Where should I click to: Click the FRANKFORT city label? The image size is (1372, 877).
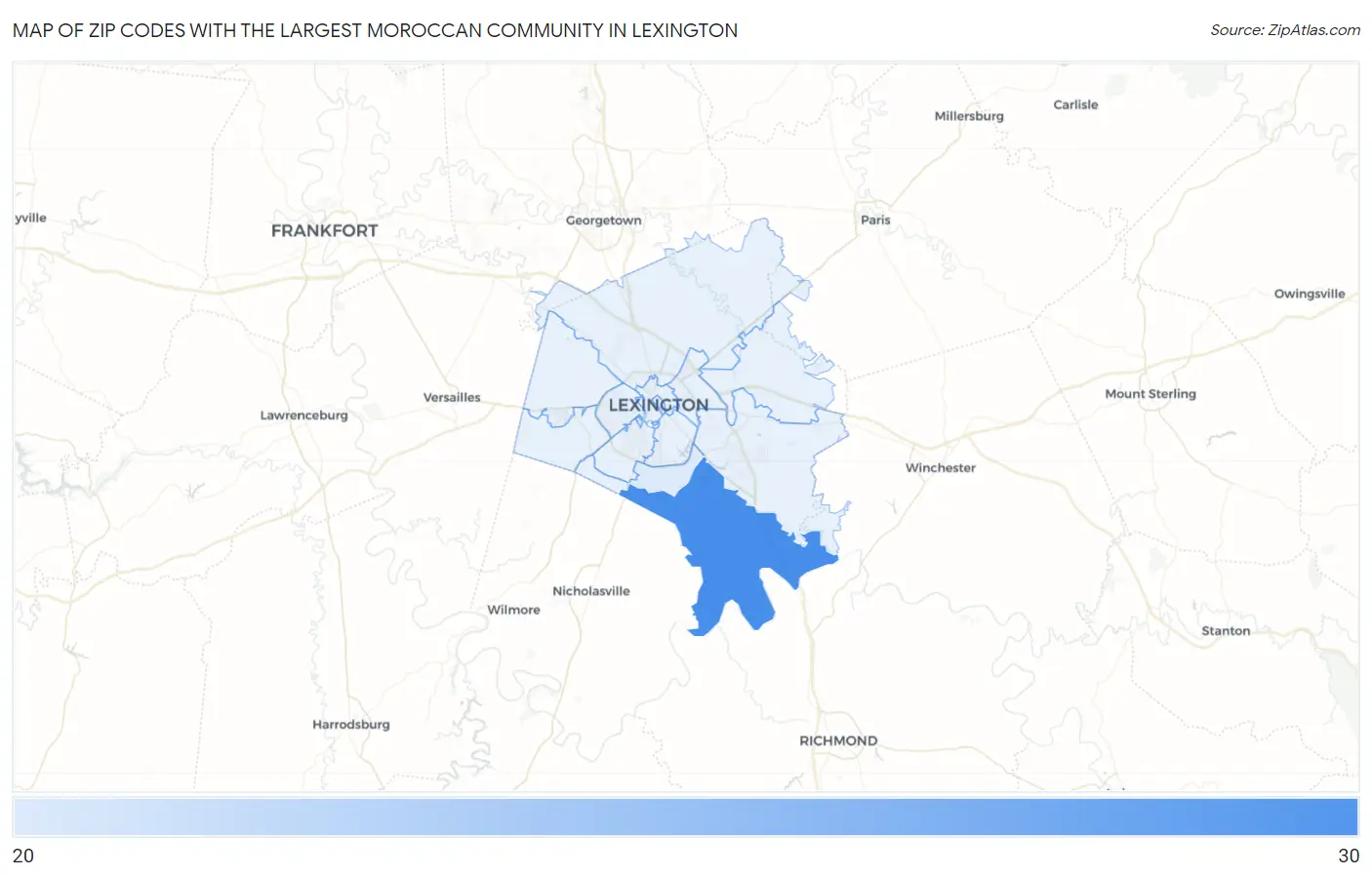(x=324, y=230)
